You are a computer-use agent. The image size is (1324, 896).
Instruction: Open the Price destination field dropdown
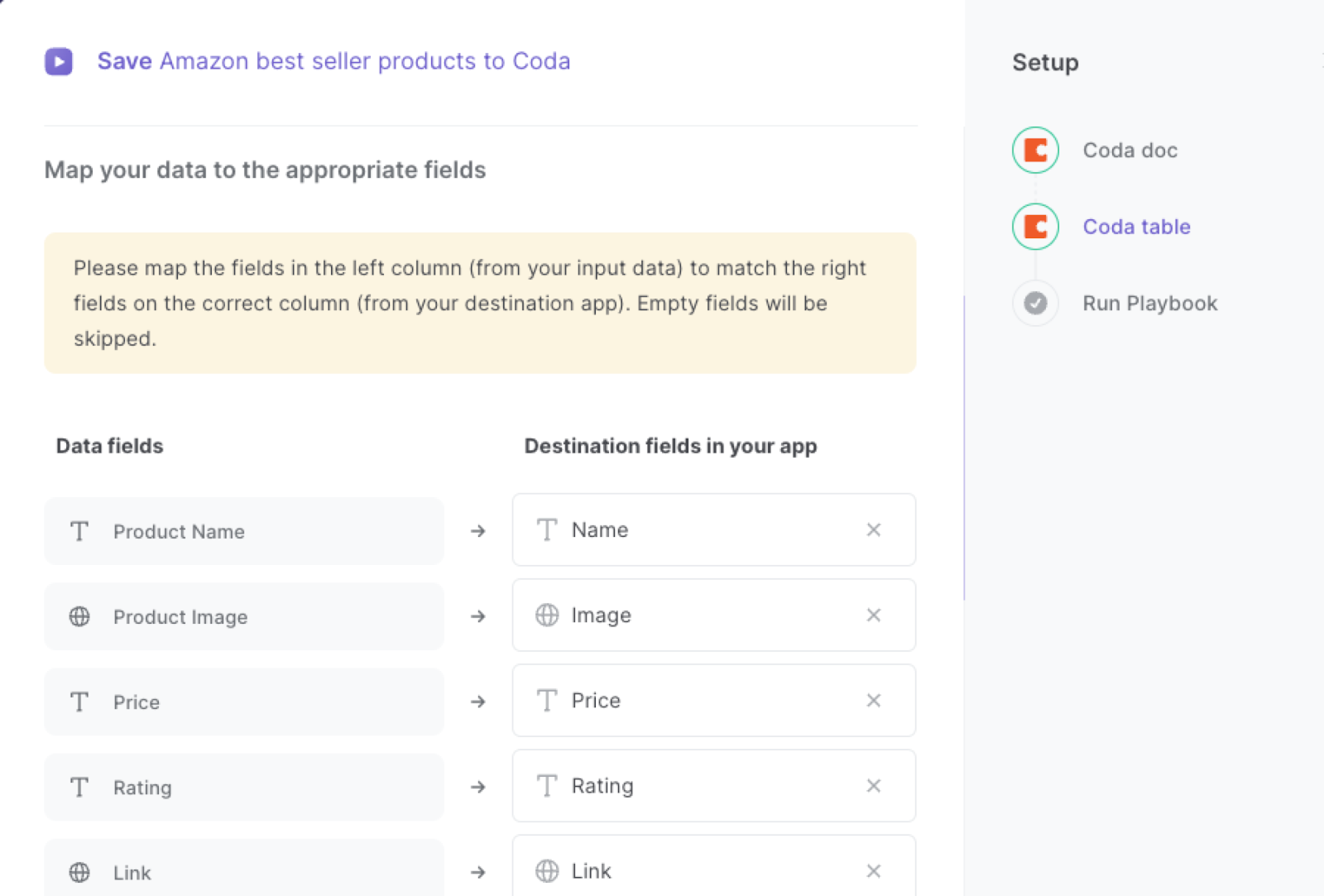point(713,700)
